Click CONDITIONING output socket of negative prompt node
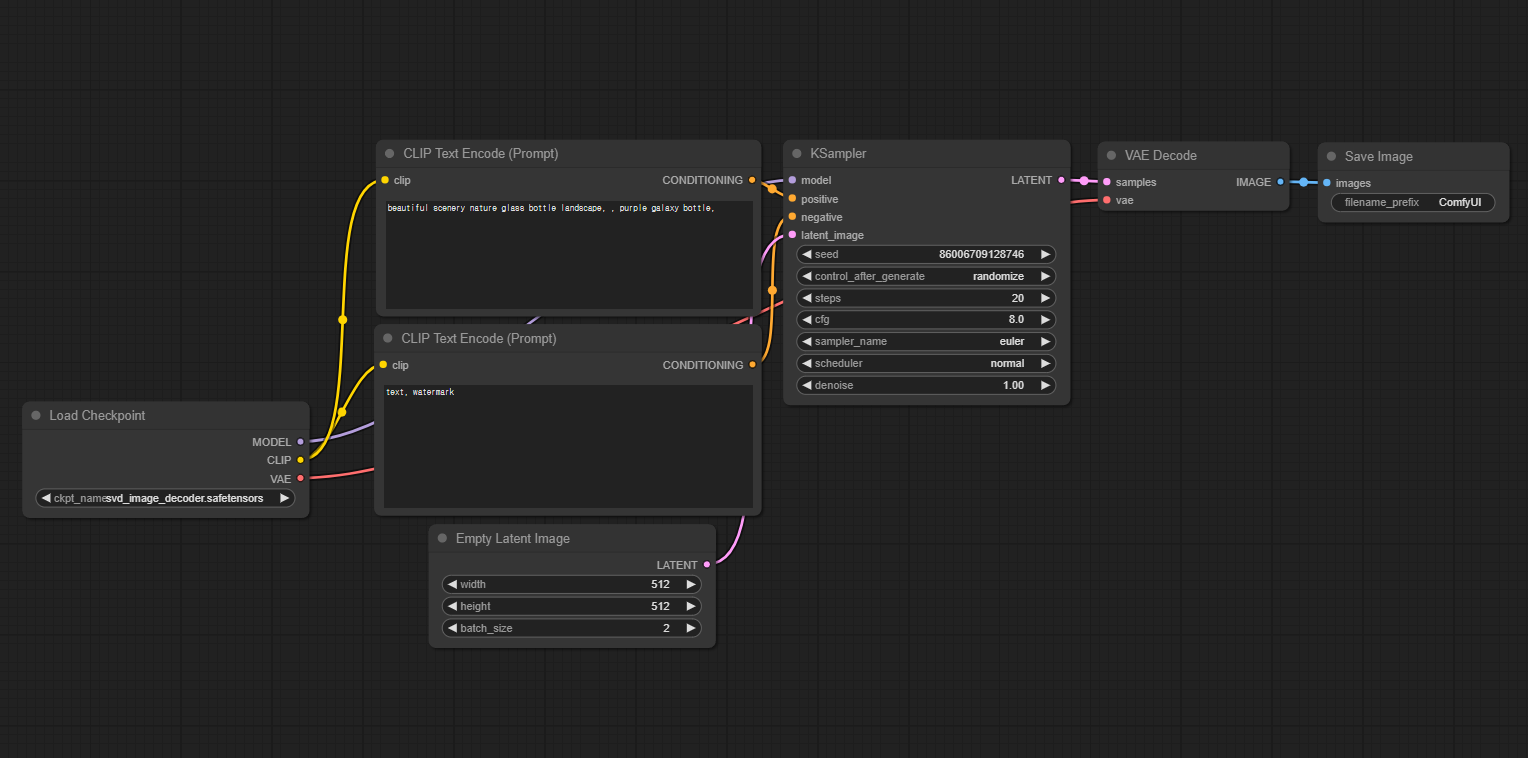Viewport: 1528px width, 758px height. 752,365
